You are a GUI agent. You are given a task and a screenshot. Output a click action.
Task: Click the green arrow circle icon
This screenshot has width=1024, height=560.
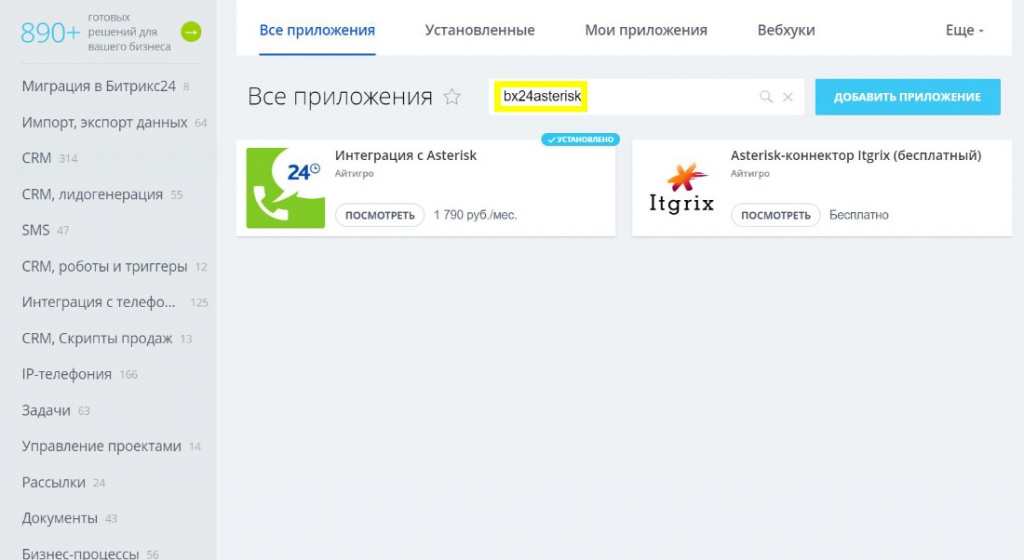191,31
